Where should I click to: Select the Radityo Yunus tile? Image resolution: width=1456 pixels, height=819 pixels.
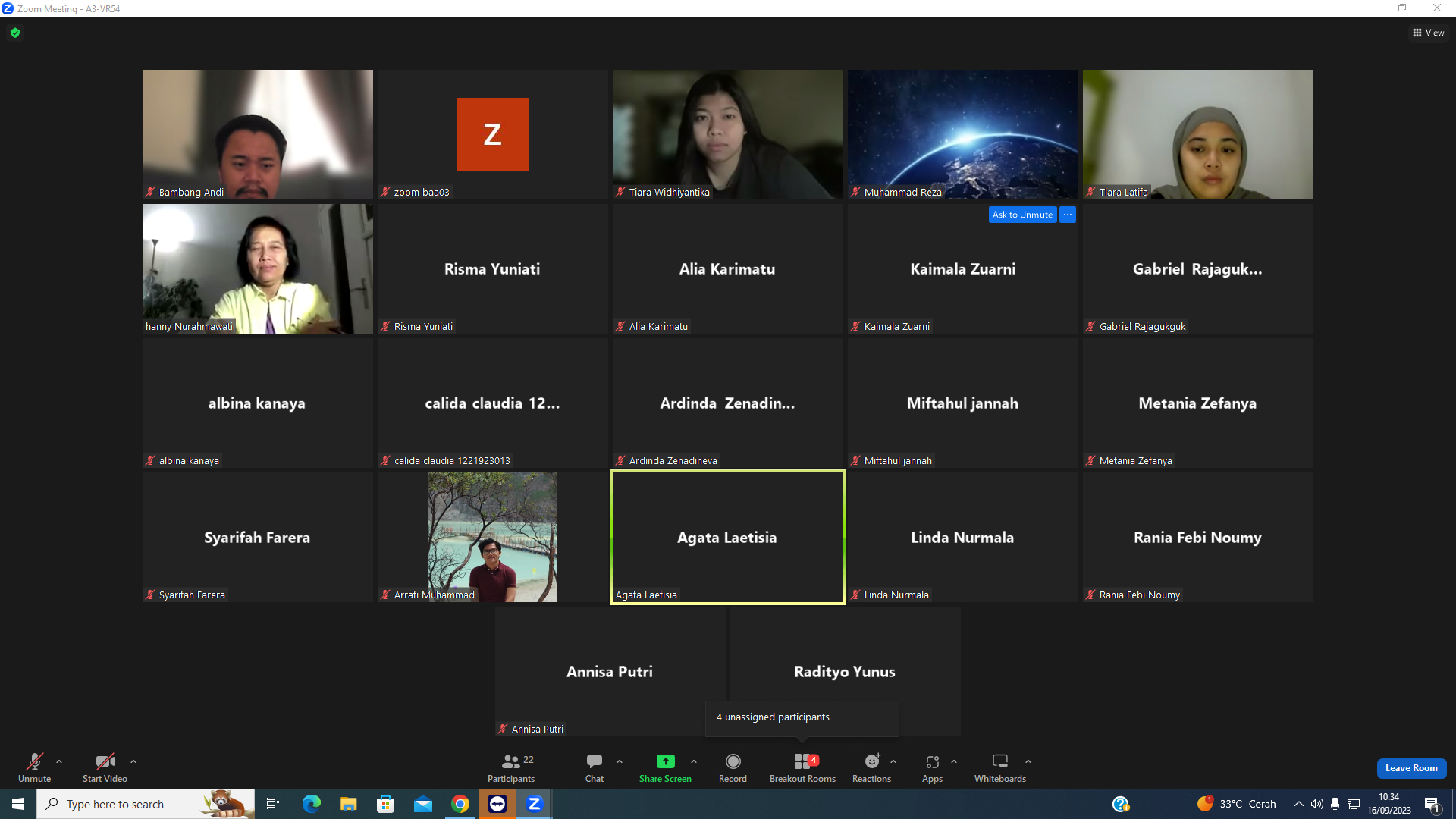(x=845, y=671)
